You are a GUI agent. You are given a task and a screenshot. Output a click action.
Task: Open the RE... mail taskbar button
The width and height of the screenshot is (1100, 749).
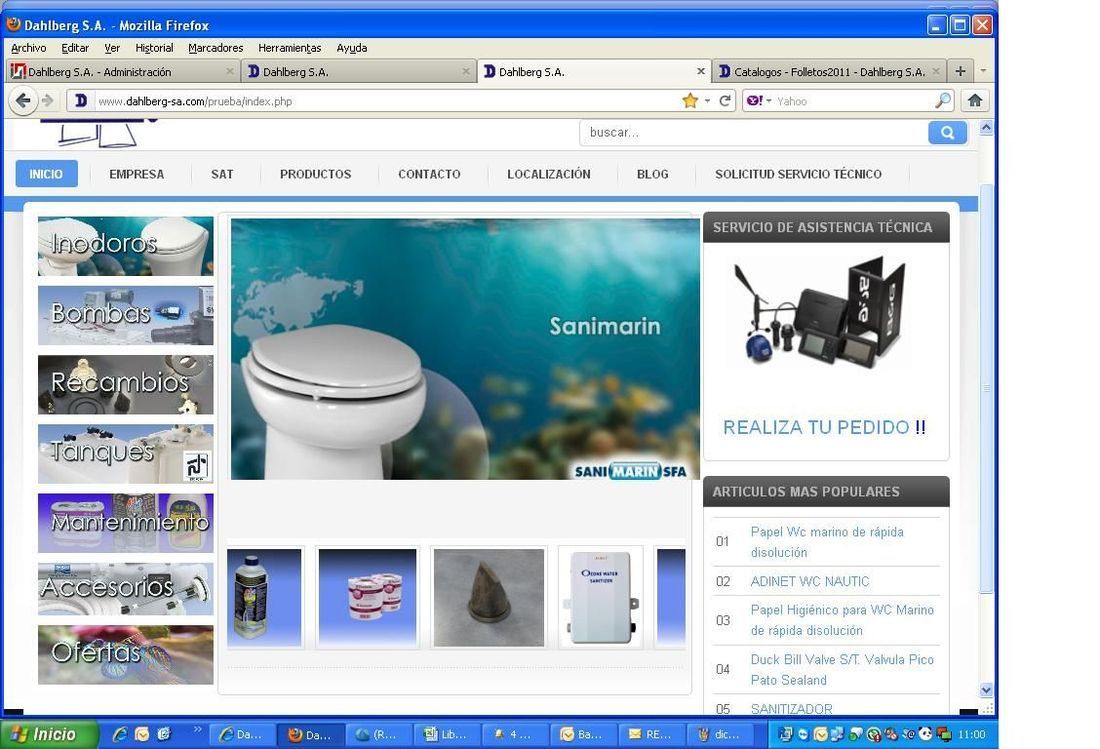pyautogui.click(x=650, y=734)
